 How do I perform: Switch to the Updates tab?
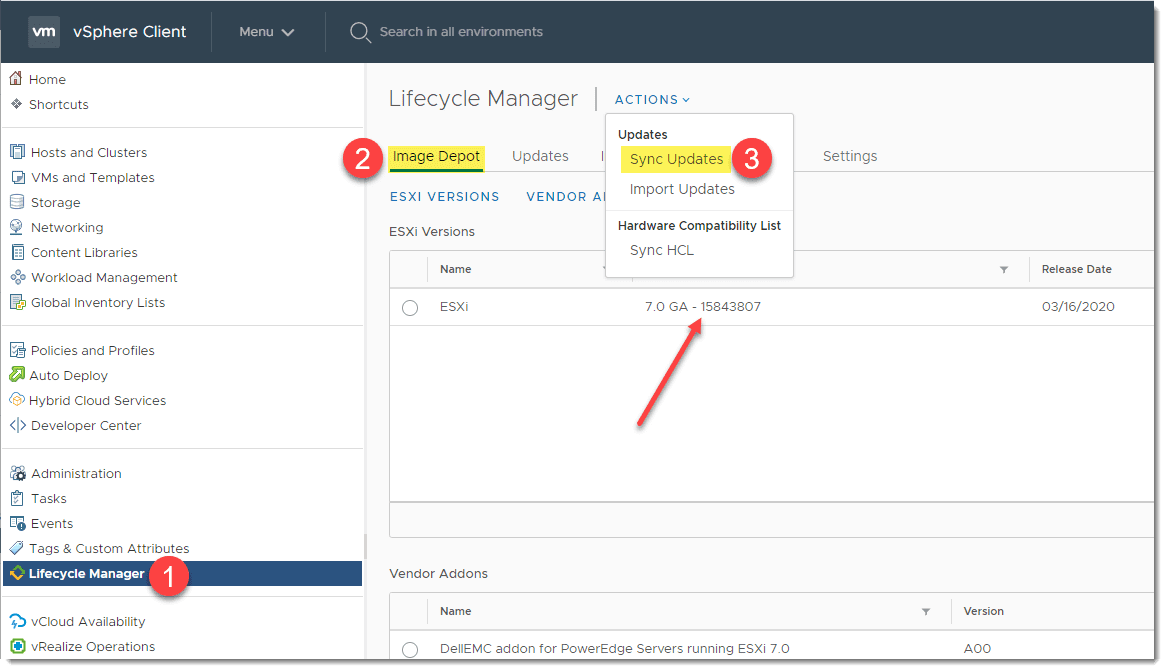coord(540,156)
